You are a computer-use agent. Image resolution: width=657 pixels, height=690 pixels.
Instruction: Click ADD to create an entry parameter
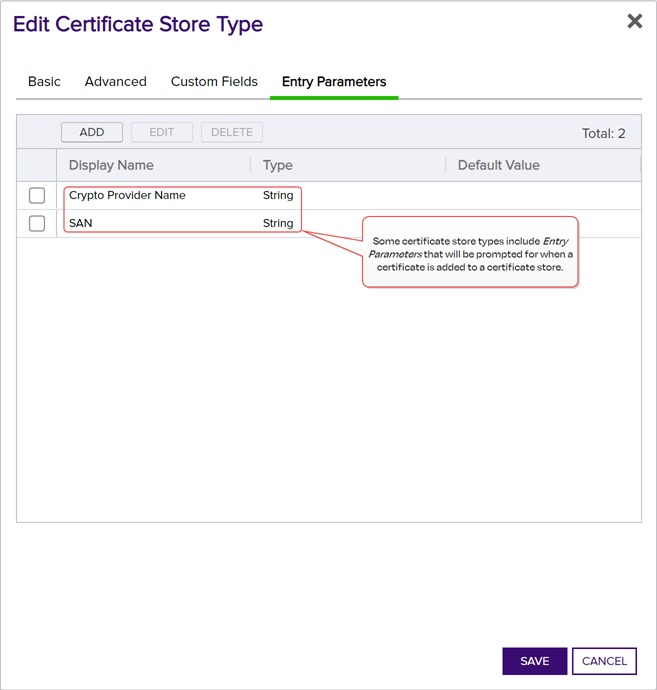coord(92,132)
